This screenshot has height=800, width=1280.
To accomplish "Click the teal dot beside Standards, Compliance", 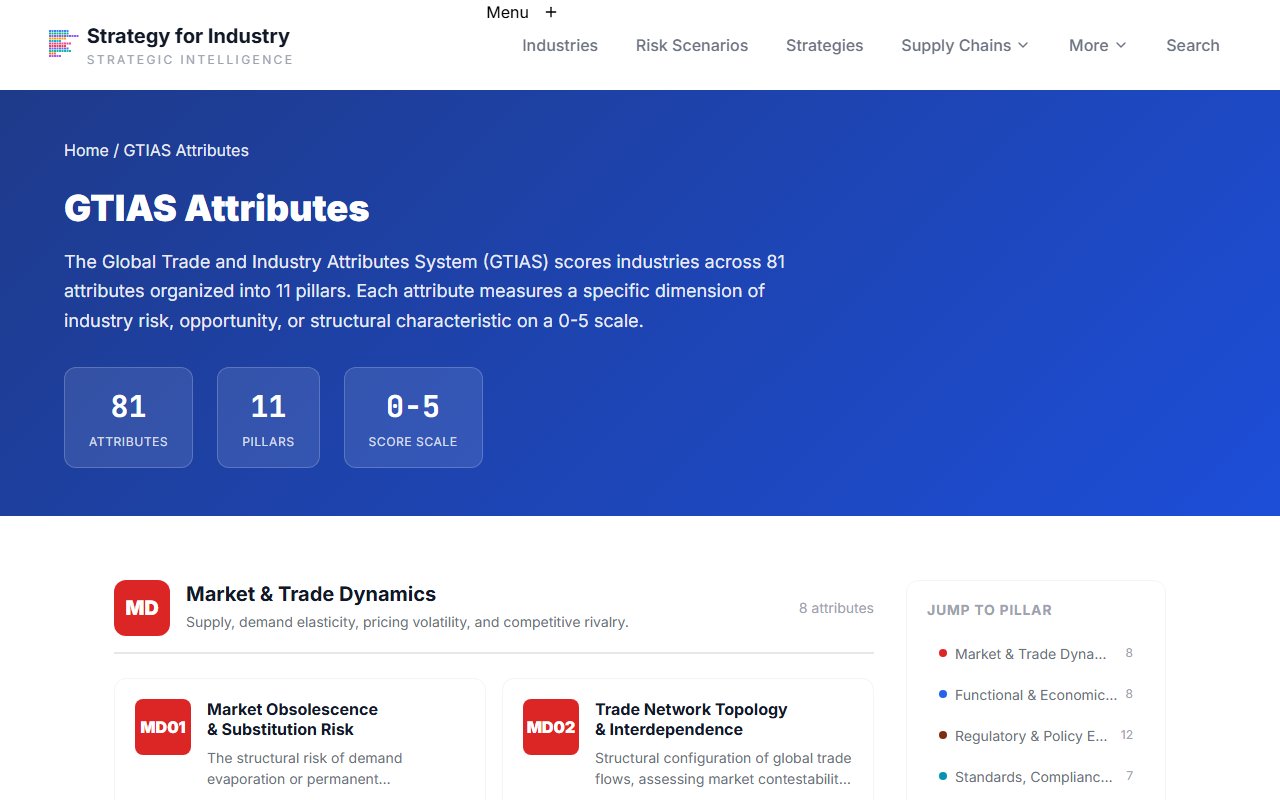I will click(942, 776).
